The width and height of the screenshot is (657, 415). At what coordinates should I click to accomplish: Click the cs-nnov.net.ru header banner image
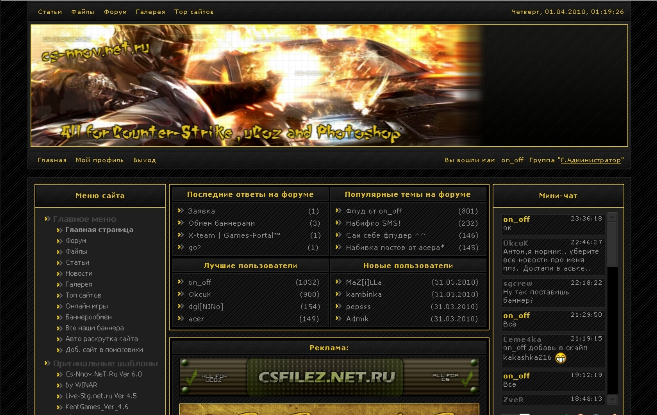(329, 85)
